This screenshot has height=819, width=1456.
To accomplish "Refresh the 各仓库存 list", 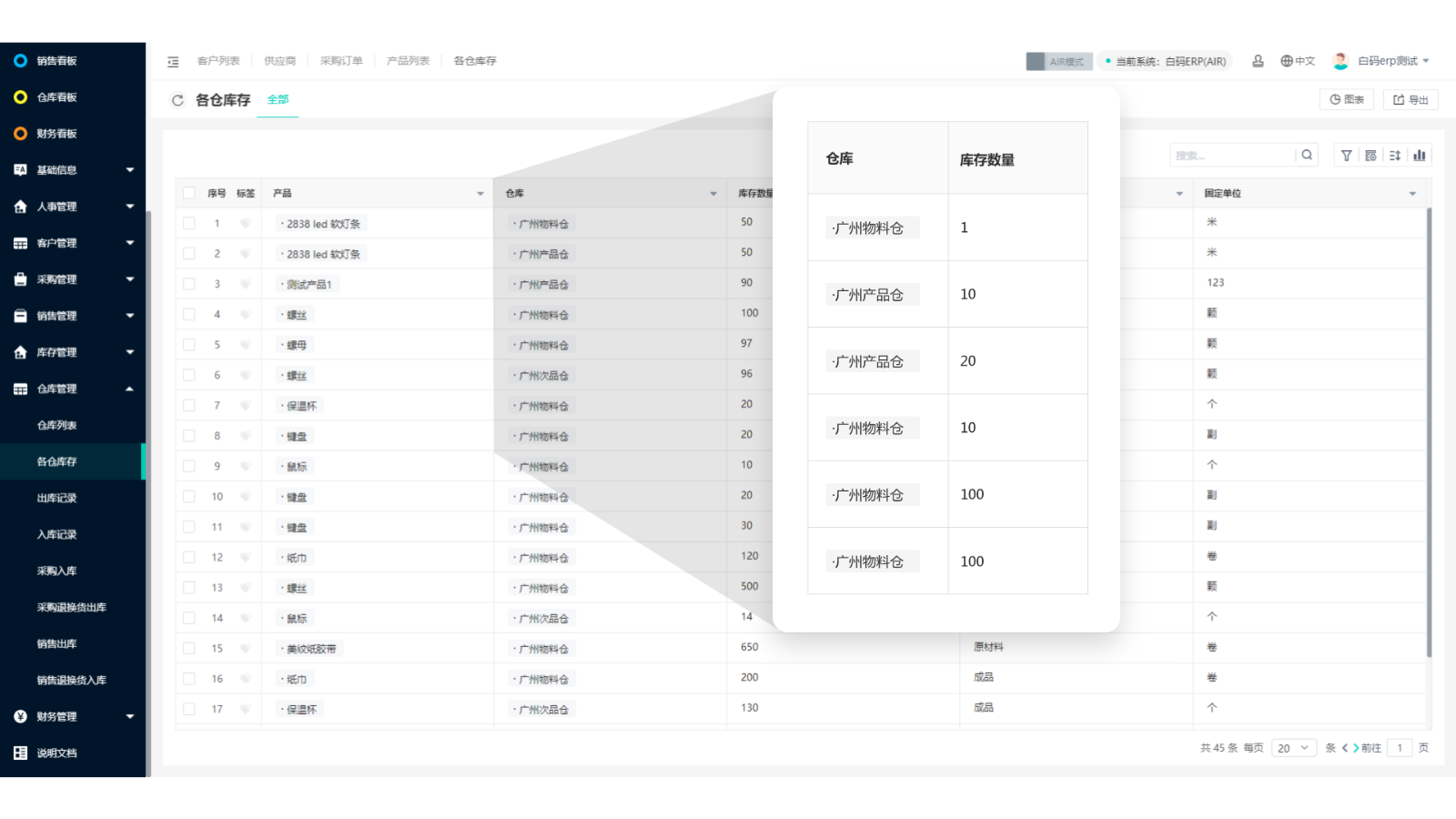I will 177,100.
